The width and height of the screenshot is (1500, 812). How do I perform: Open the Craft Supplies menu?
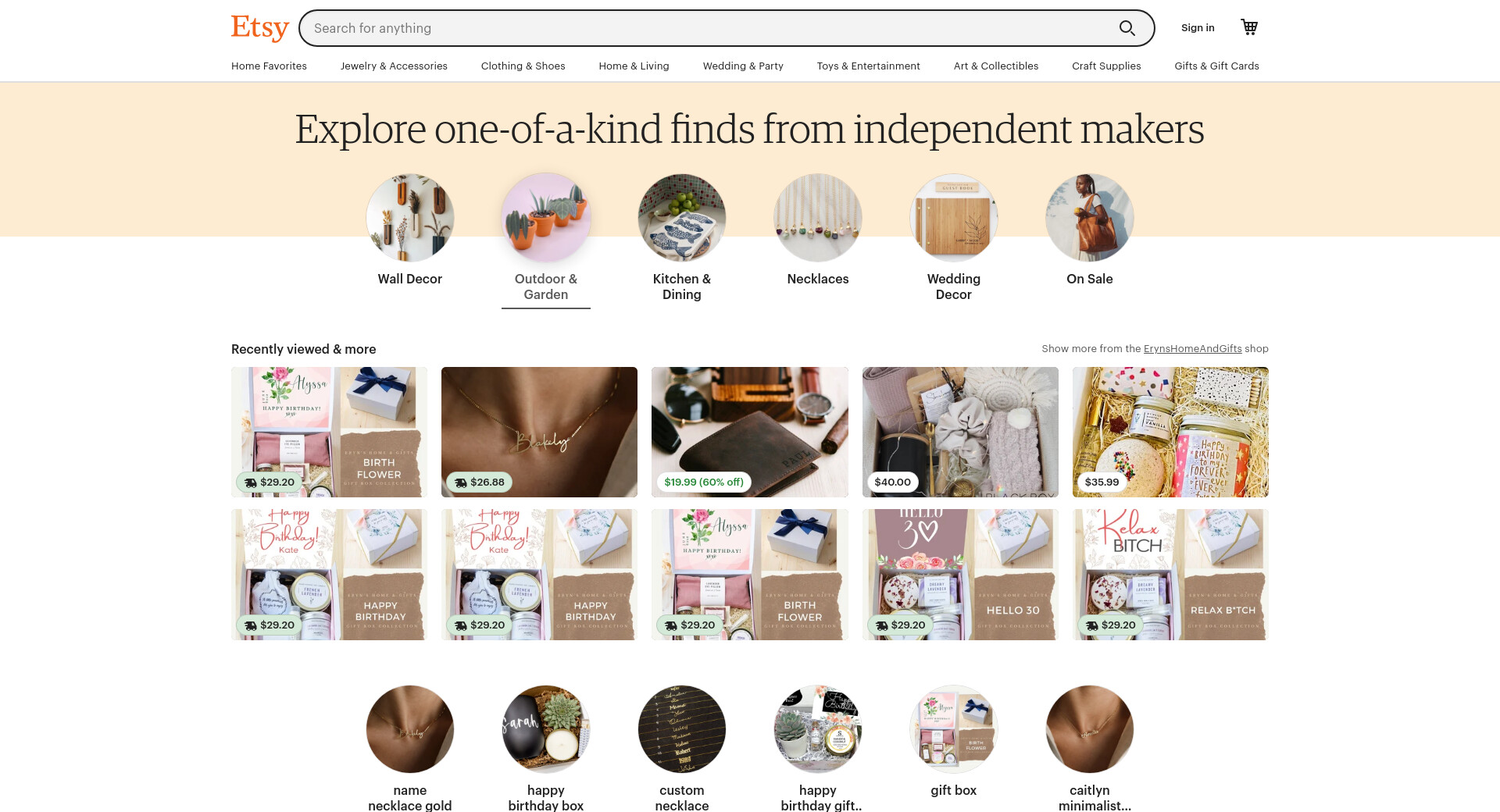(x=1106, y=66)
